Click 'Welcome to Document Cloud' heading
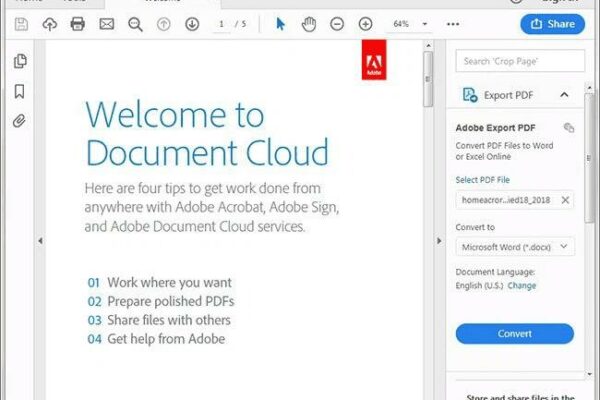Viewport: 600px width, 400px height. tap(207, 134)
